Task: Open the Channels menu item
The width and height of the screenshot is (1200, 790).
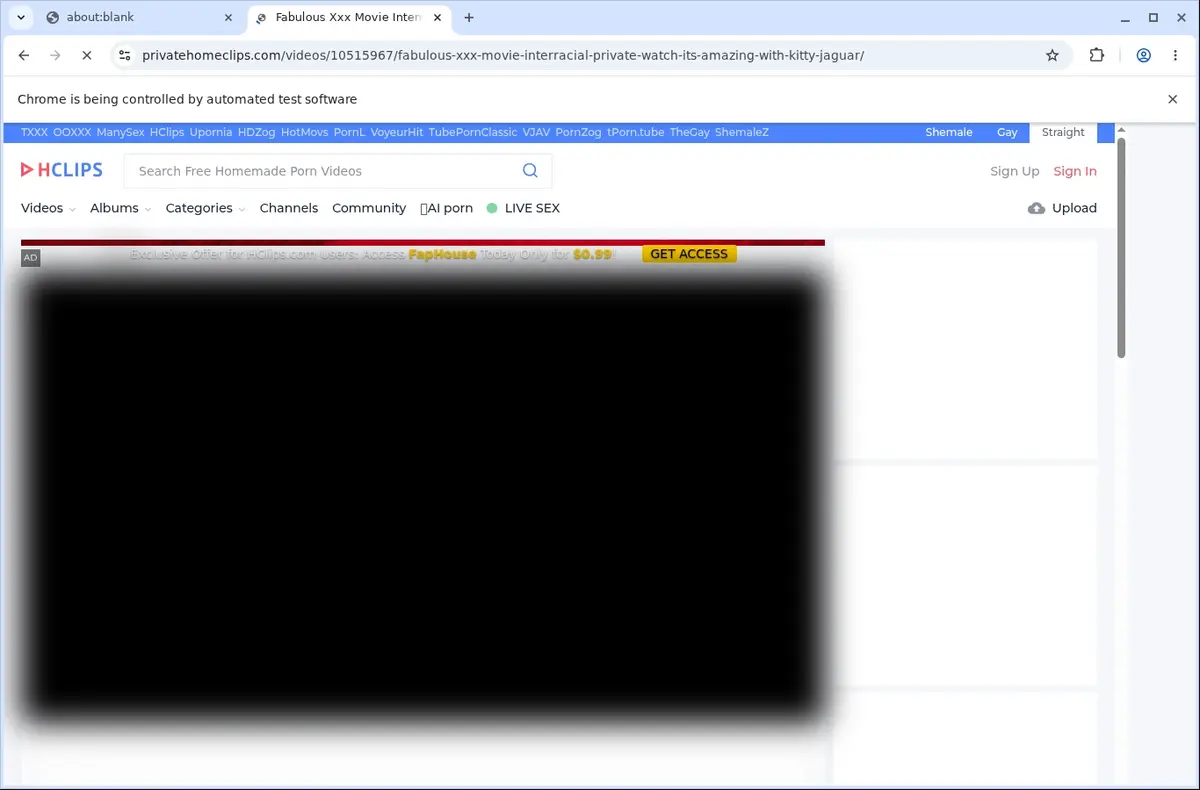Action: point(288,208)
